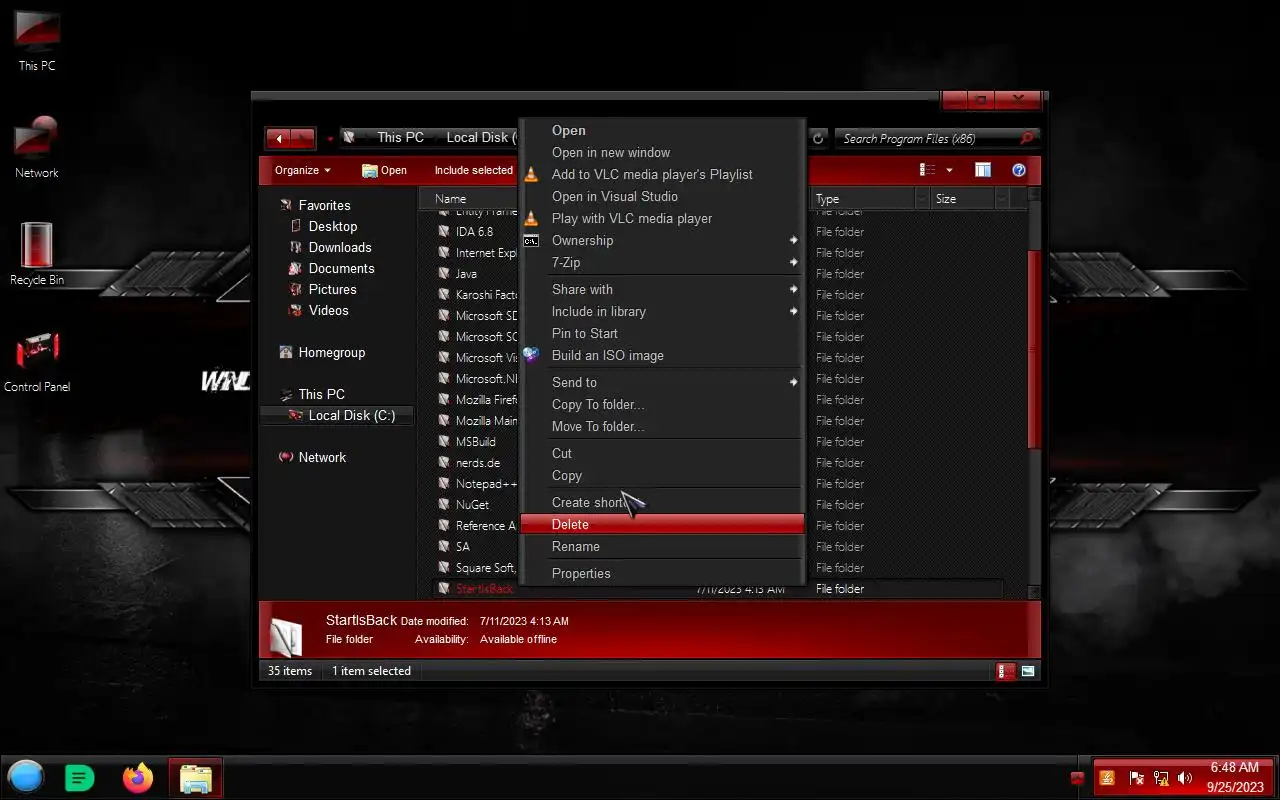Select Homegroup in navigation pane
The width and height of the screenshot is (1280, 800).
[331, 352]
